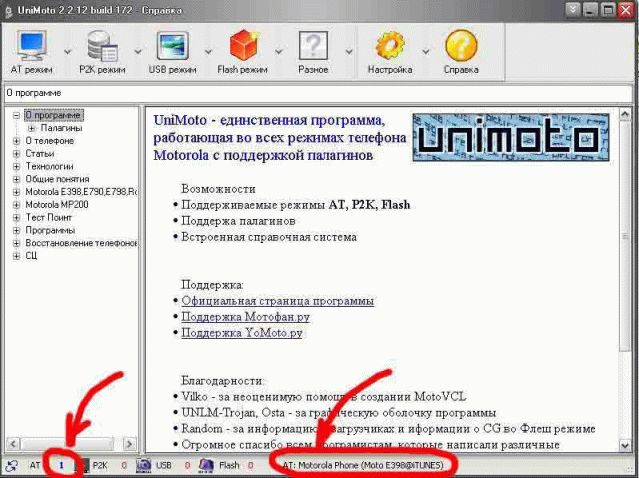
Task: Click the UniMoto application title bar icon
Action: (8, 11)
